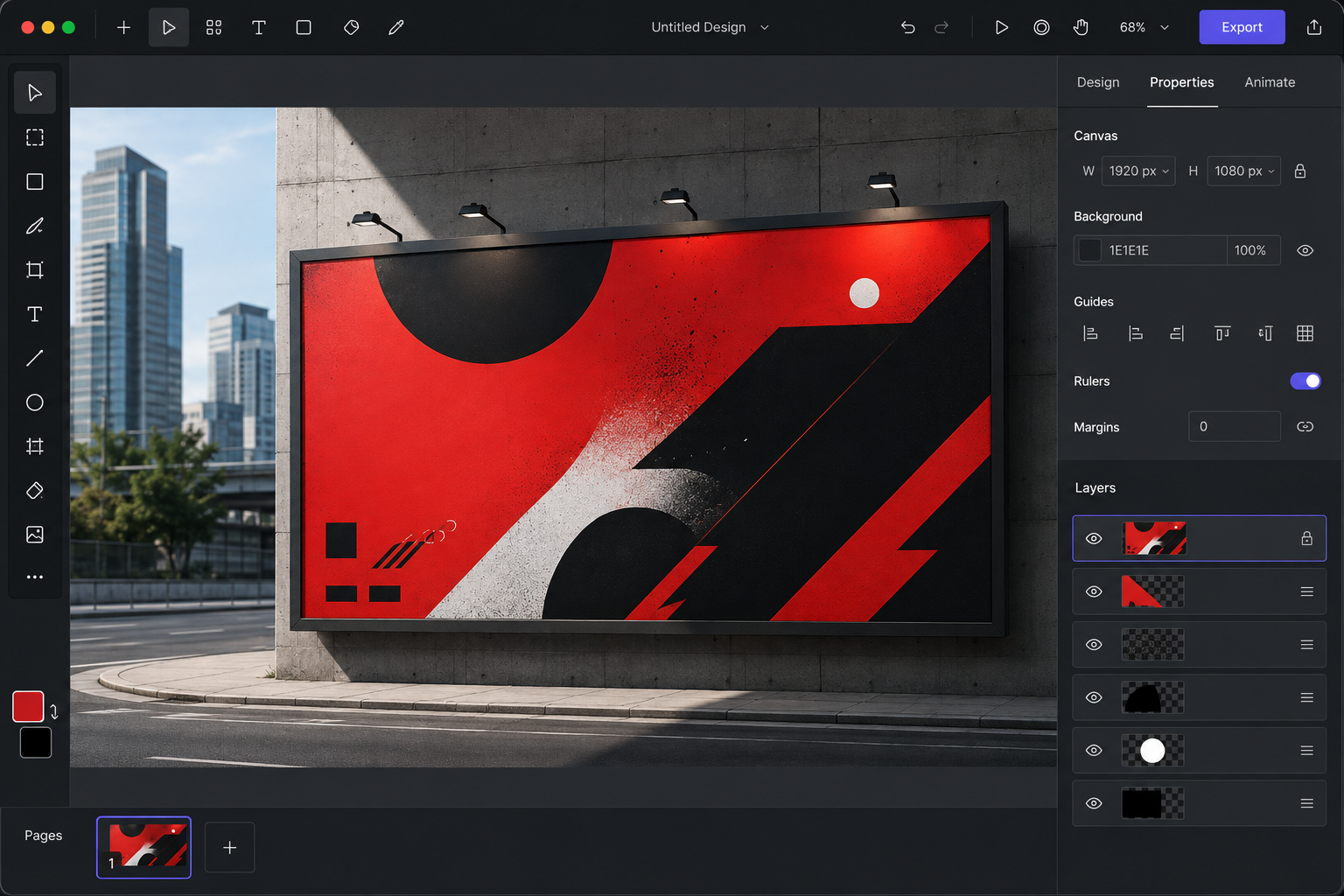The height and width of the screenshot is (896, 1344).
Task: Start preview with the play button
Action: click(1002, 28)
